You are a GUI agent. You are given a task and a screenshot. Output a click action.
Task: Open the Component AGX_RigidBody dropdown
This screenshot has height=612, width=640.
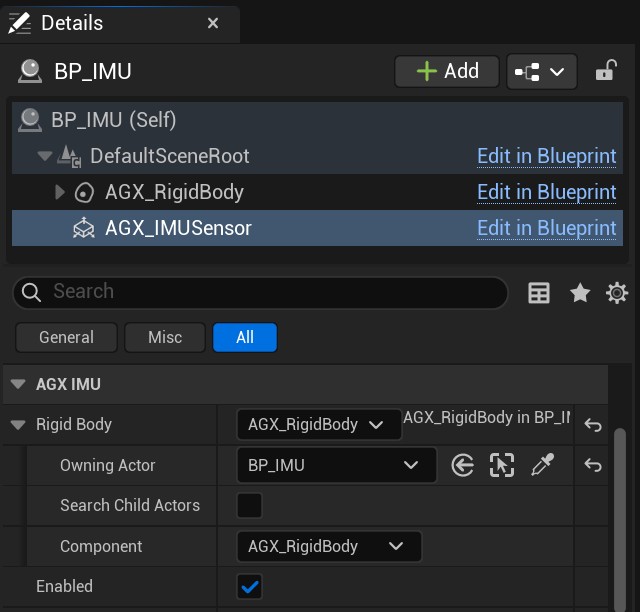328,546
